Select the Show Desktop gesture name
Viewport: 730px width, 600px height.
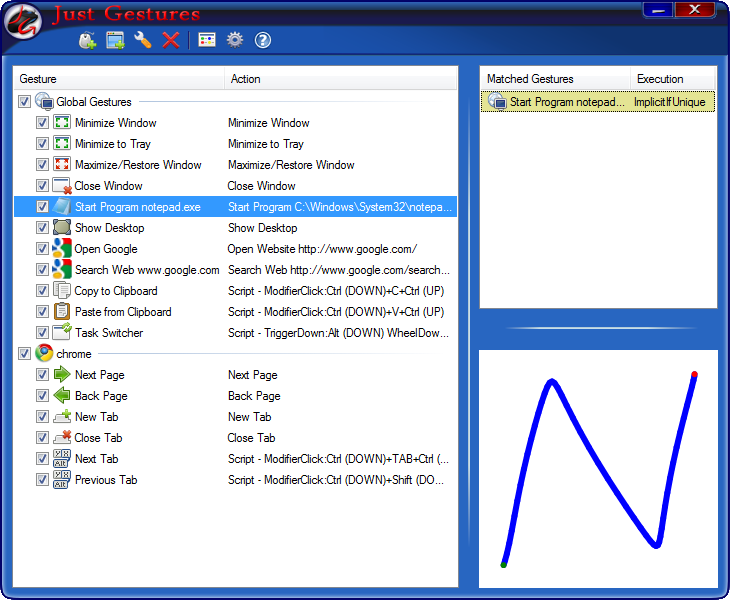coord(109,228)
